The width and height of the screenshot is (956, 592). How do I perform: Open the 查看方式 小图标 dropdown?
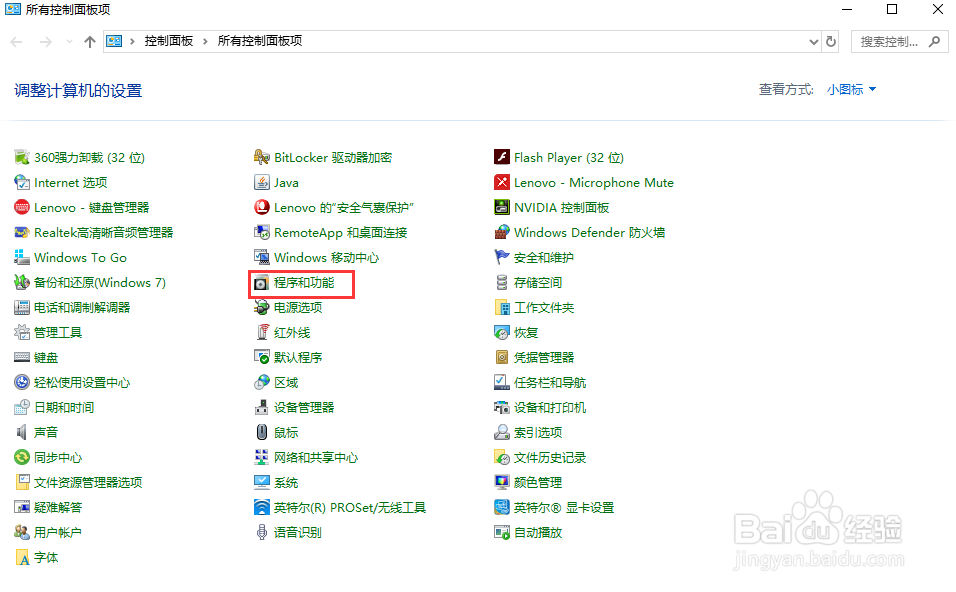point(851,90)
